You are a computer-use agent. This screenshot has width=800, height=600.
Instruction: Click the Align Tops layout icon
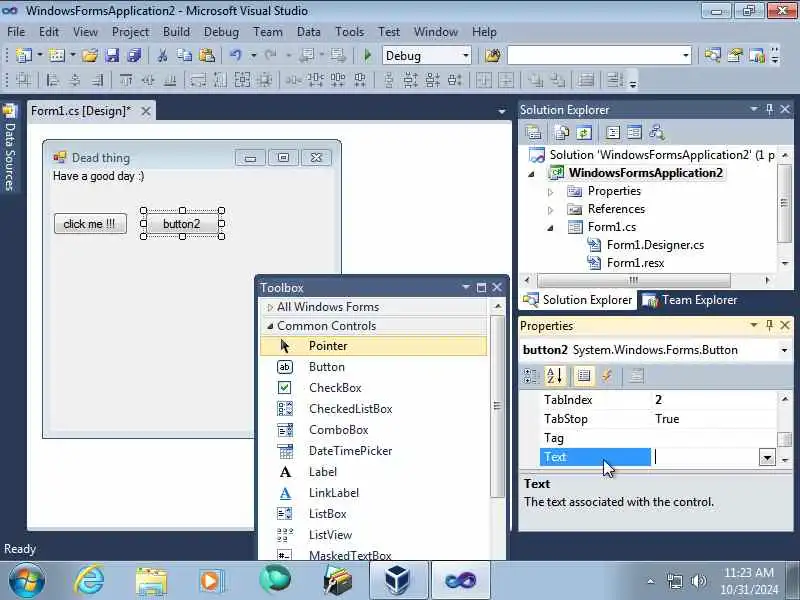coord(126,80)
